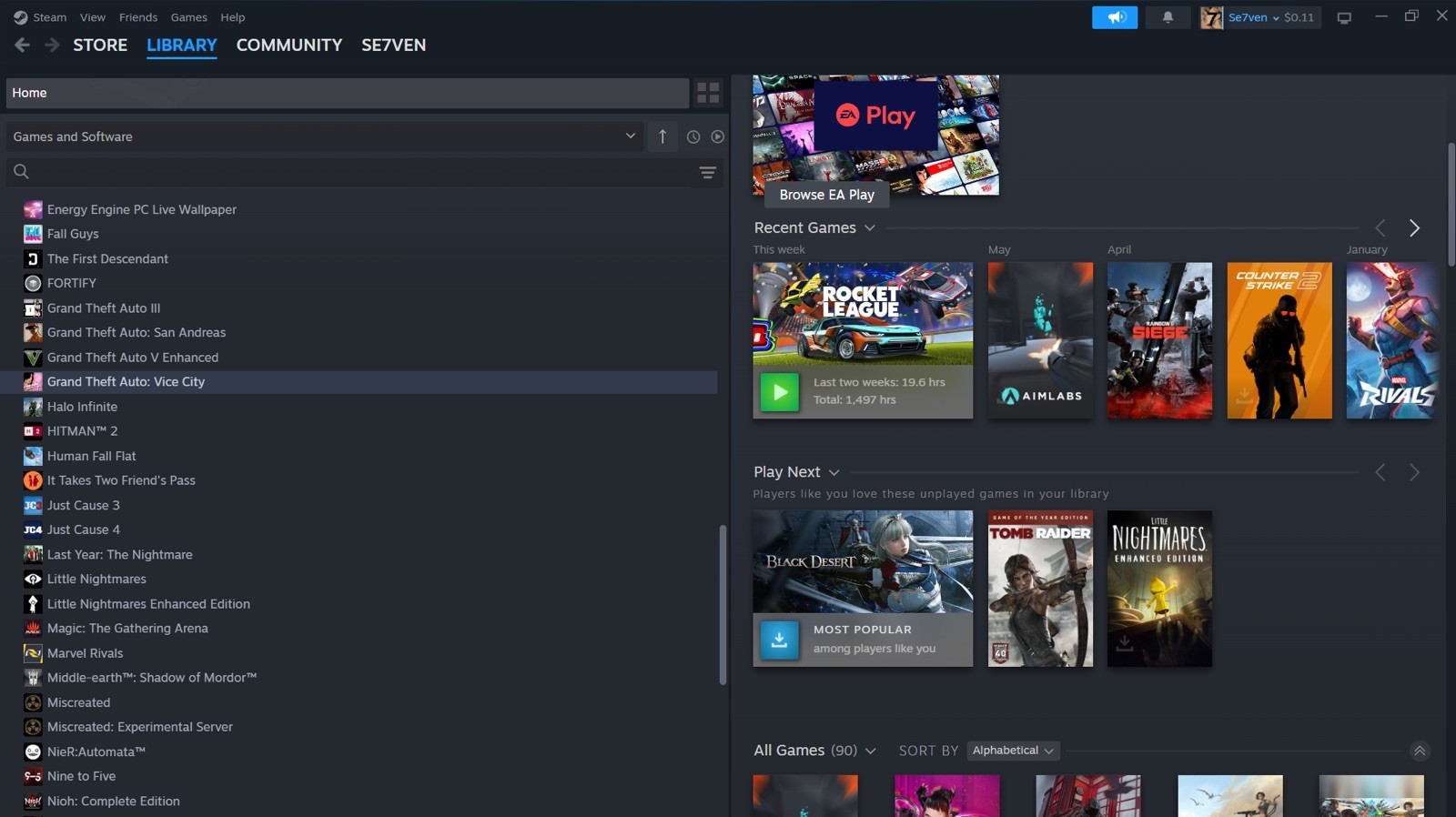This screenshot has height=817, width=1456.
Task: Open the Steam menu
Action: [x=50, y=17]
